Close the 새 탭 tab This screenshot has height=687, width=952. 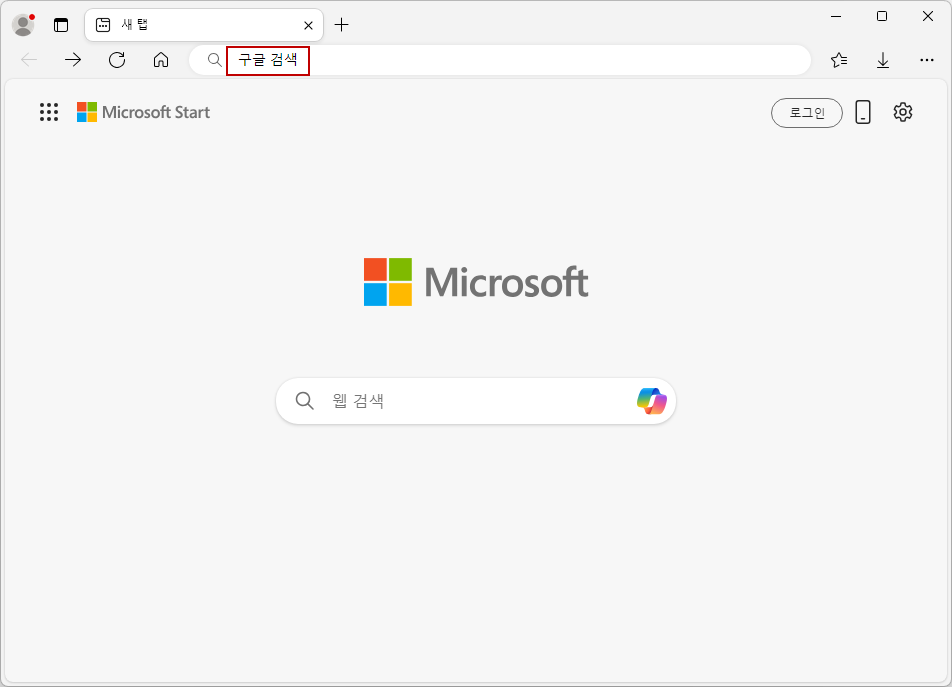click(308, 25)
